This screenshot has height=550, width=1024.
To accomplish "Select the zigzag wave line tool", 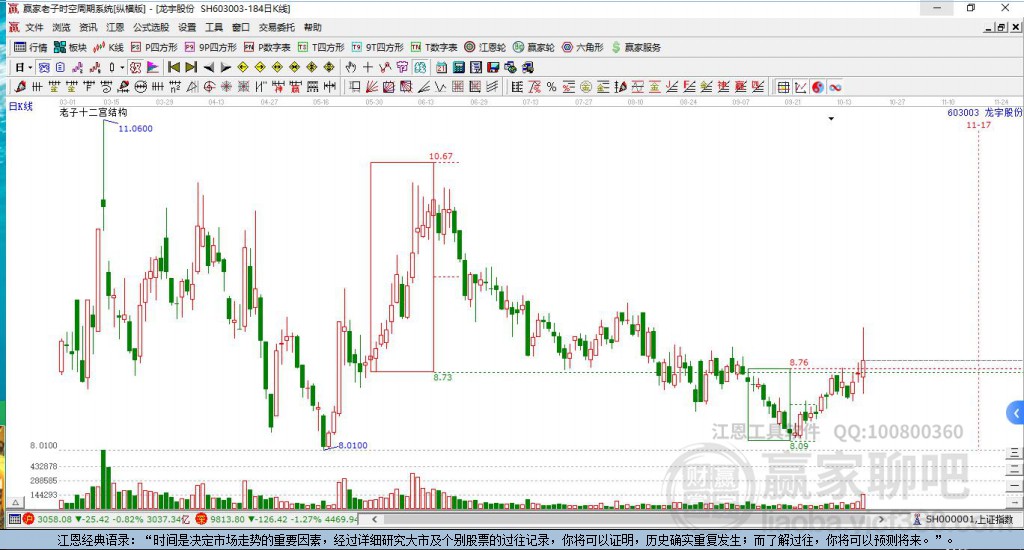I will pos(441,87).
